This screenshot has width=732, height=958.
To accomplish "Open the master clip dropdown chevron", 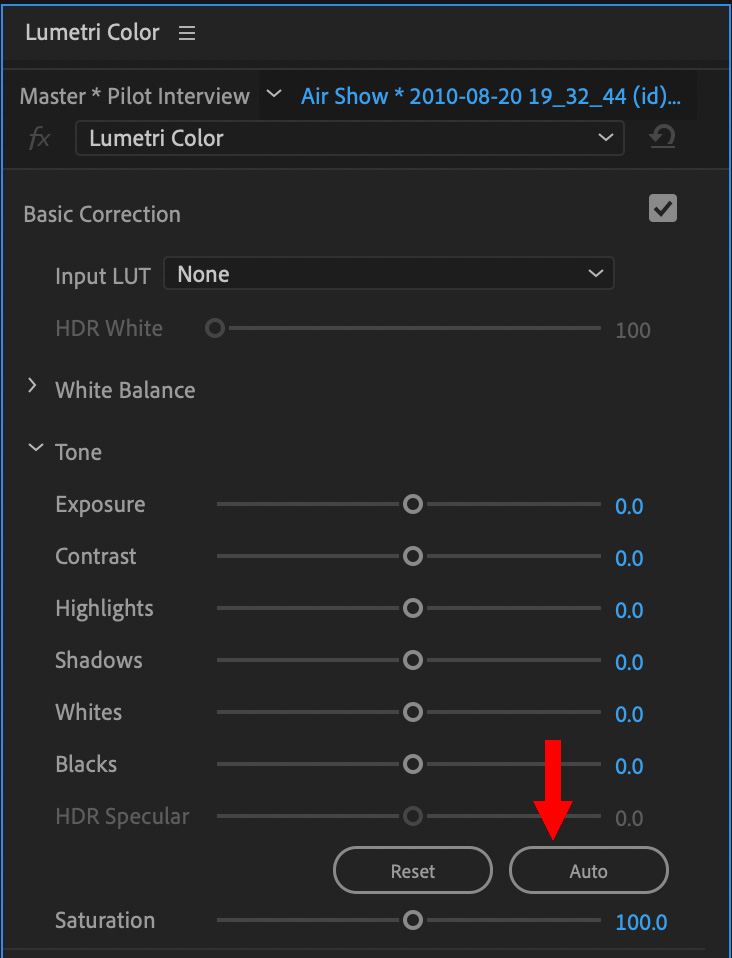I will tap(275, 93).
